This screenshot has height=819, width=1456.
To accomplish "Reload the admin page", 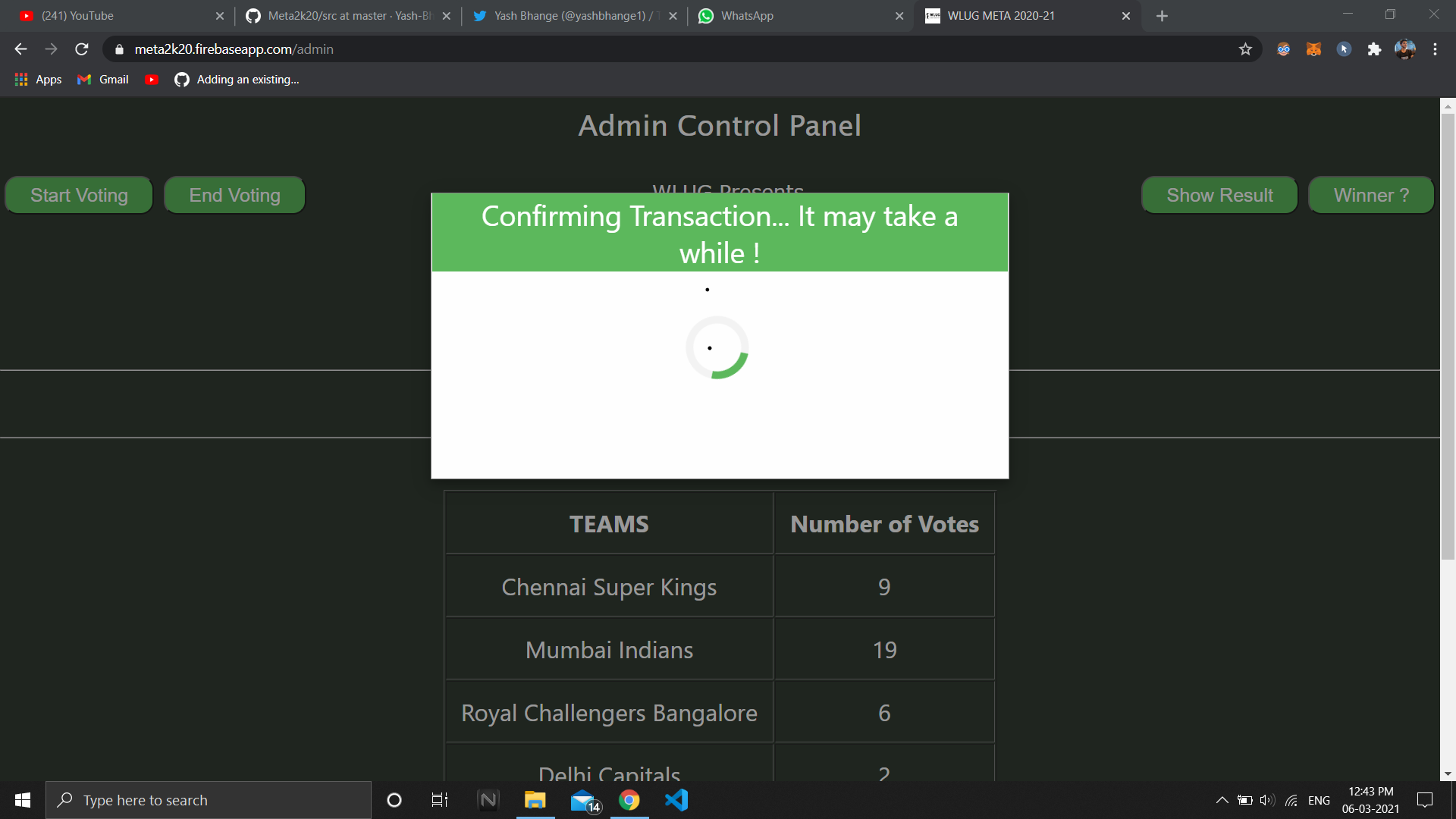I will tap(82, 49).
